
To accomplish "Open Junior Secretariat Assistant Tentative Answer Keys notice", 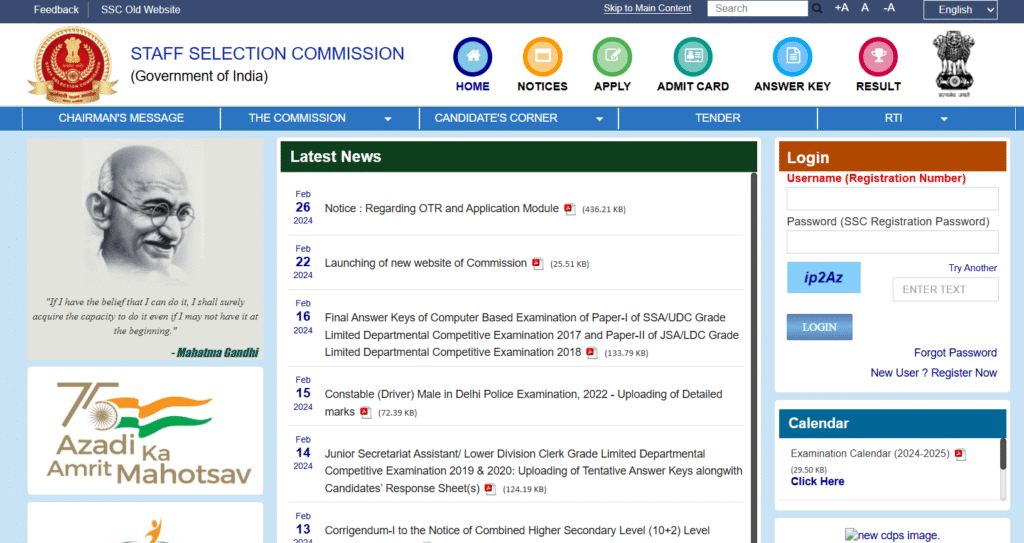I will [534, 471].
